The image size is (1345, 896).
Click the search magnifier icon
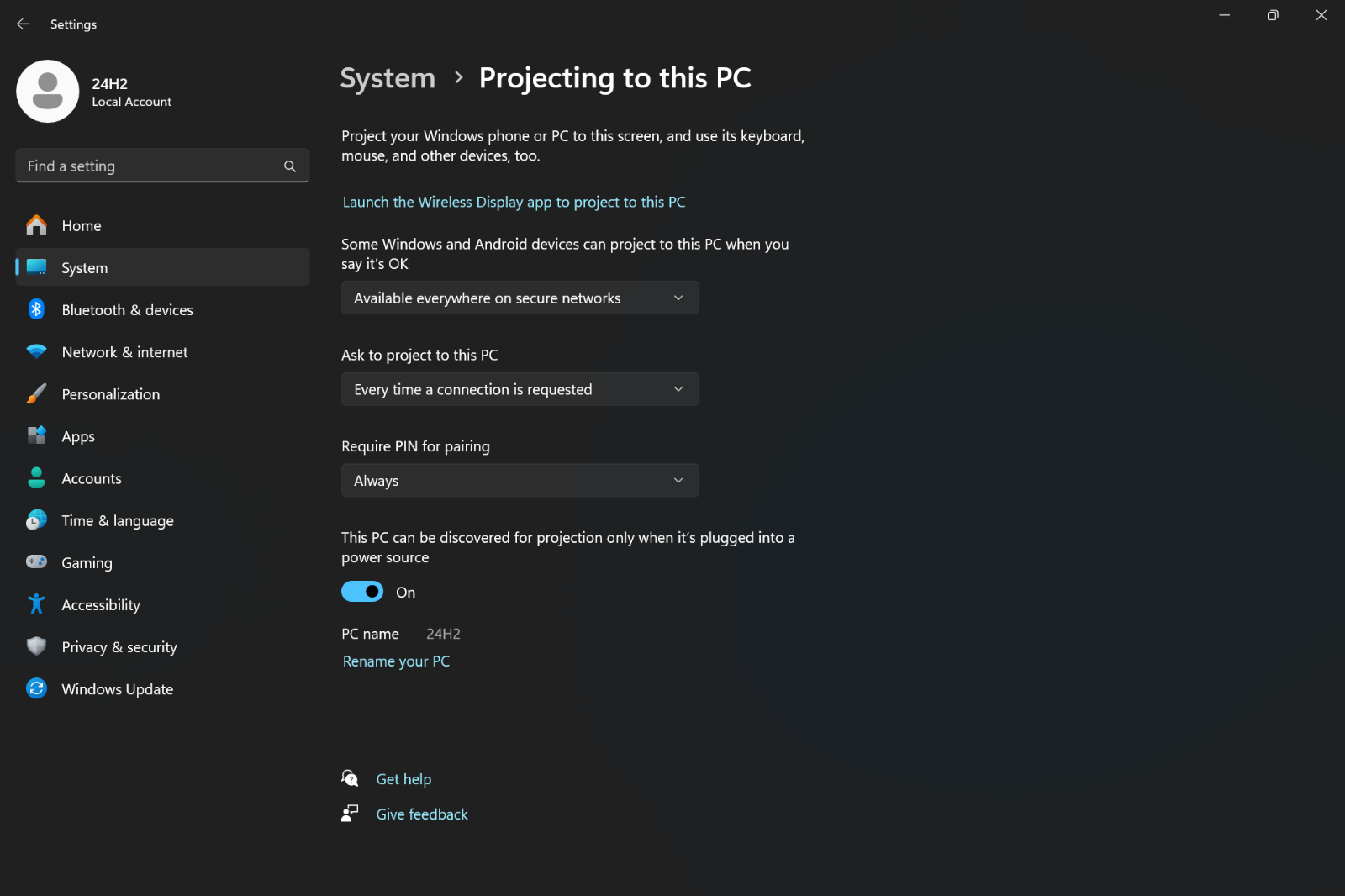click(x=290, y=166)
